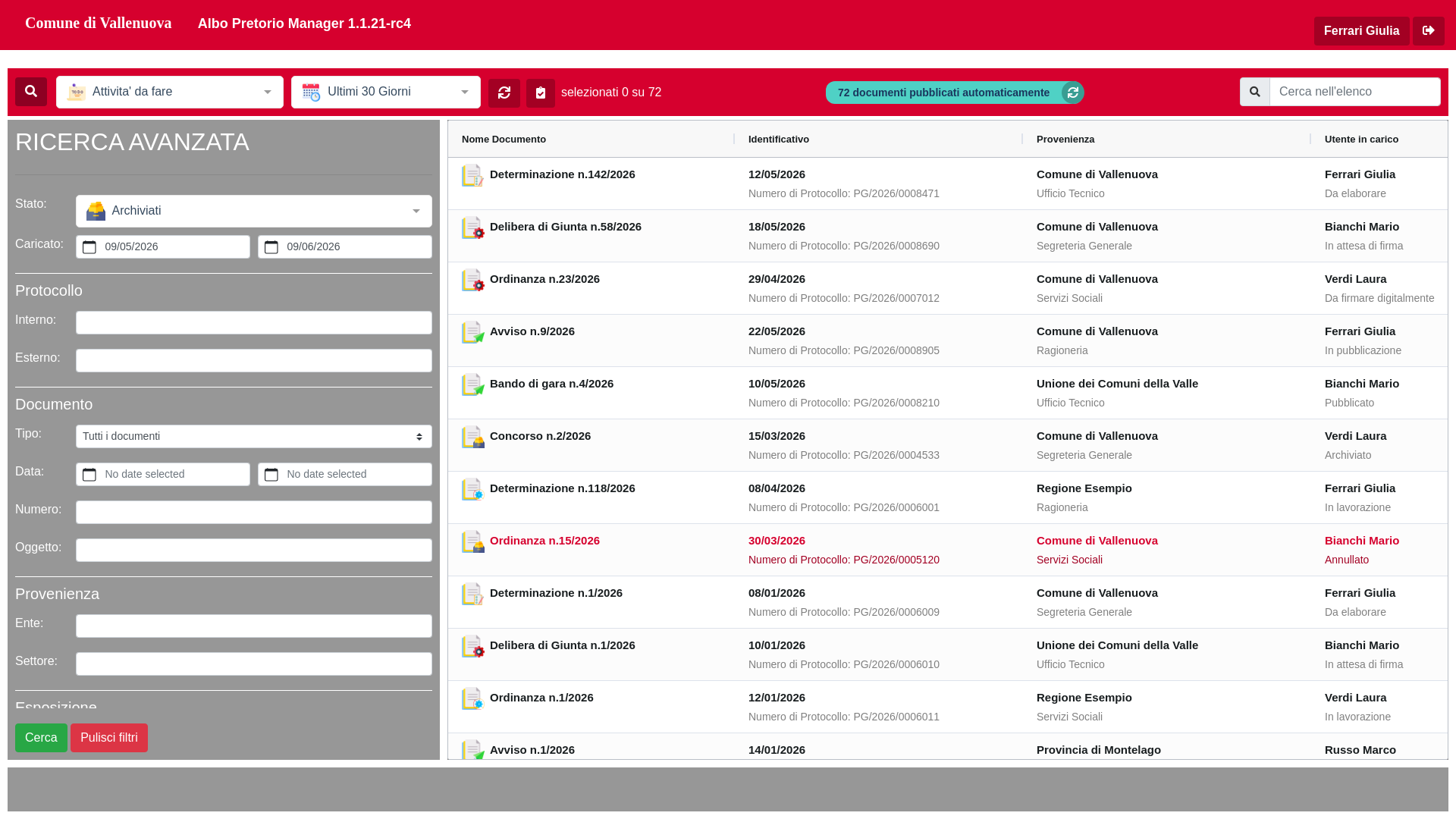This screenshot has height=819, width=1456.
Task: Click the Ferrari Giulia user button
Action: pyautogui.click(x=1361, y=31)
